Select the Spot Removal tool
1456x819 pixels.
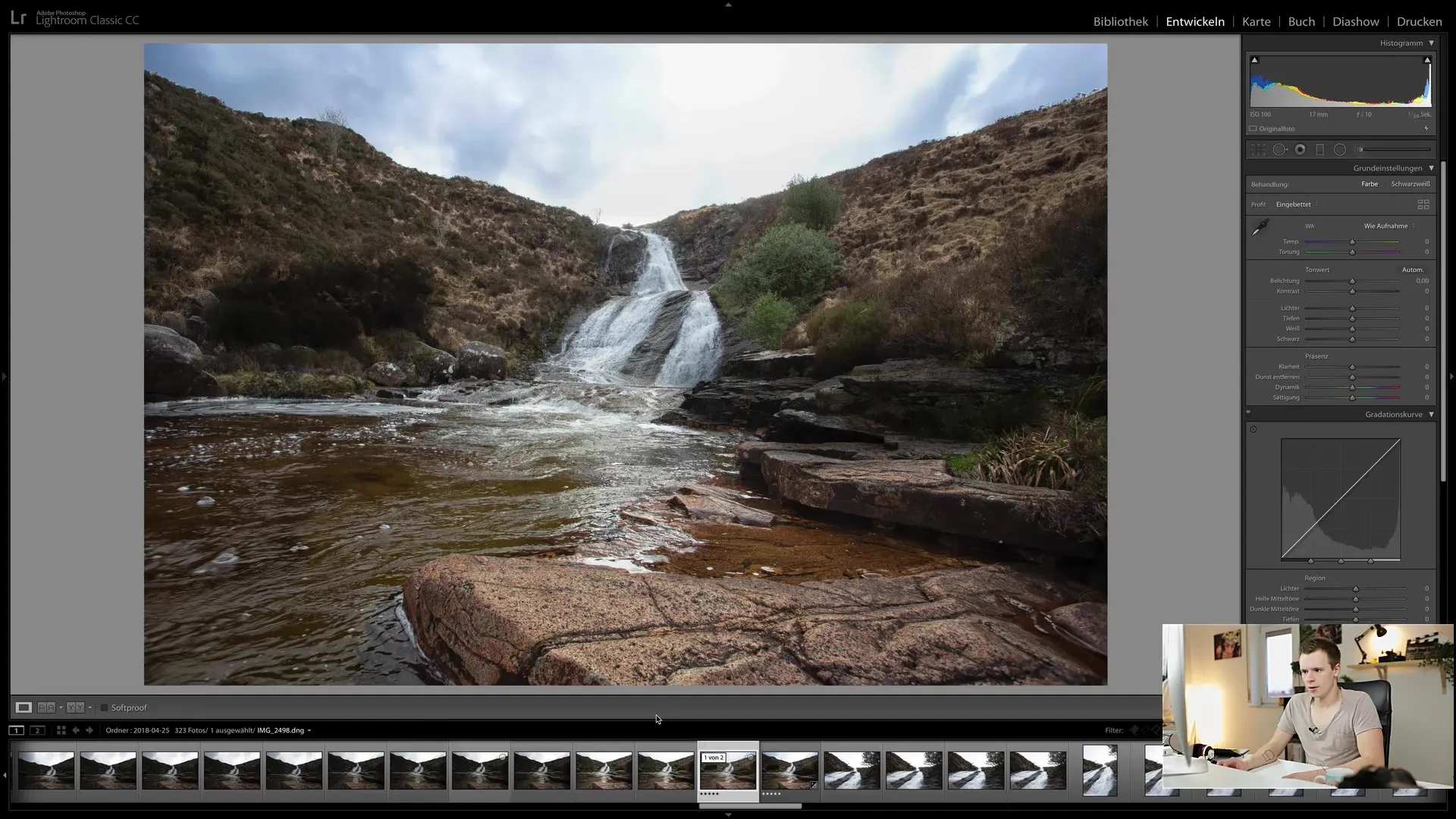pyautogui.click(x=1279, y=150)
